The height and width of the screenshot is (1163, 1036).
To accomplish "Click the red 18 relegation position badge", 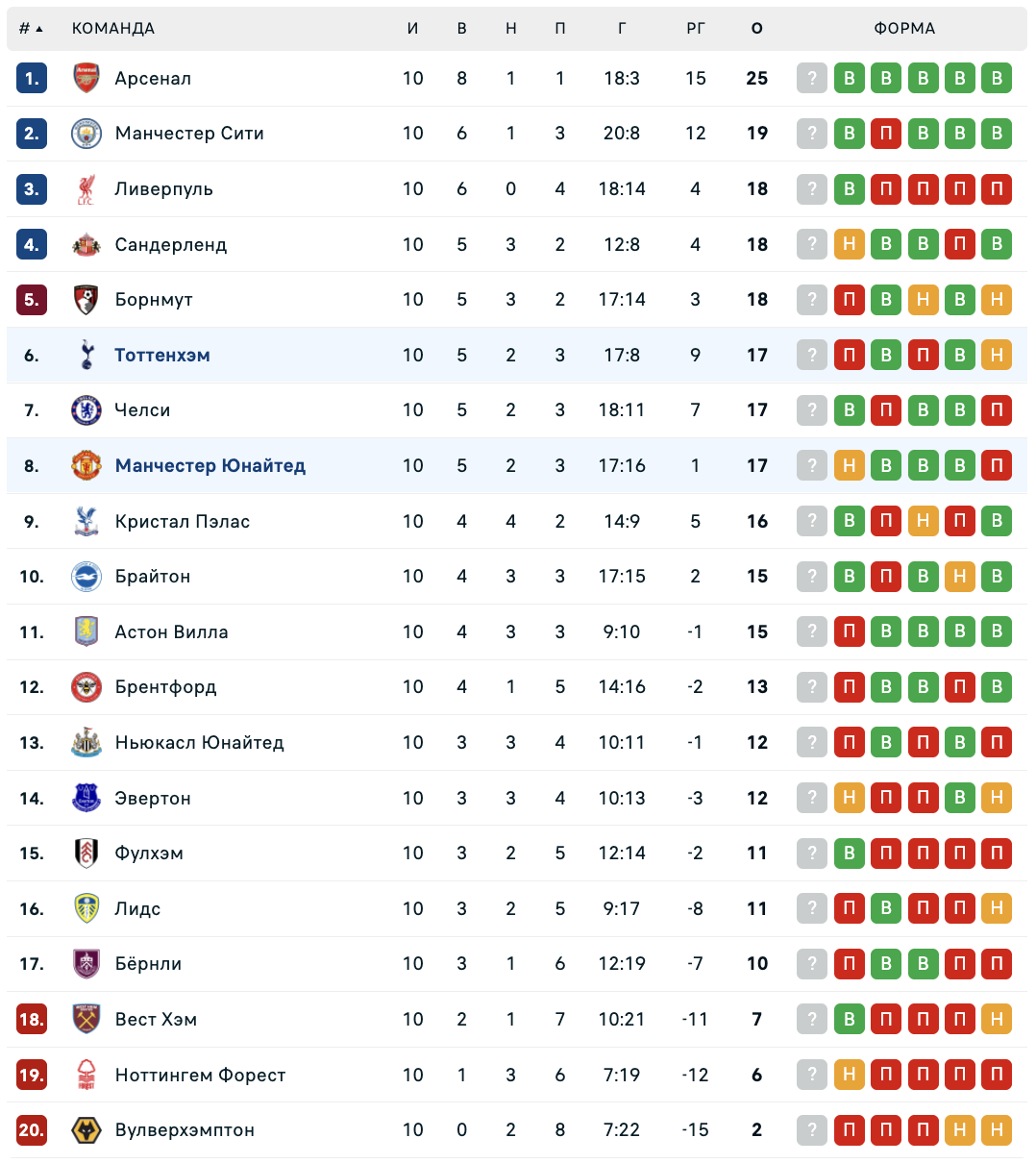I will pos(32,1020).
